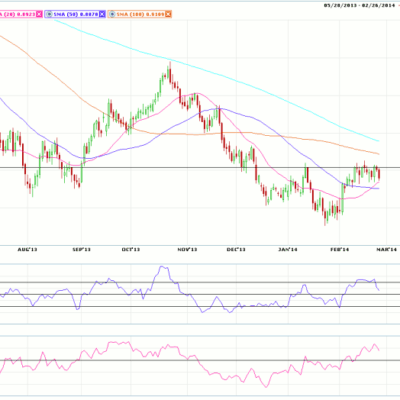400x400 pixels.
Task: Click the JAN'14 axis label
Action: tap(288, 249)
